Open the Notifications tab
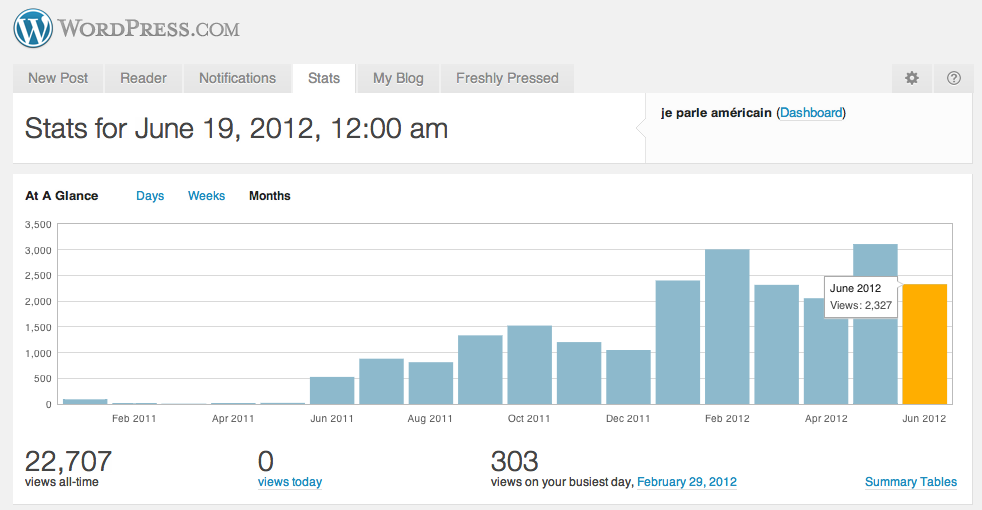This screenshot has height=510, width=982. coord(237,78)
